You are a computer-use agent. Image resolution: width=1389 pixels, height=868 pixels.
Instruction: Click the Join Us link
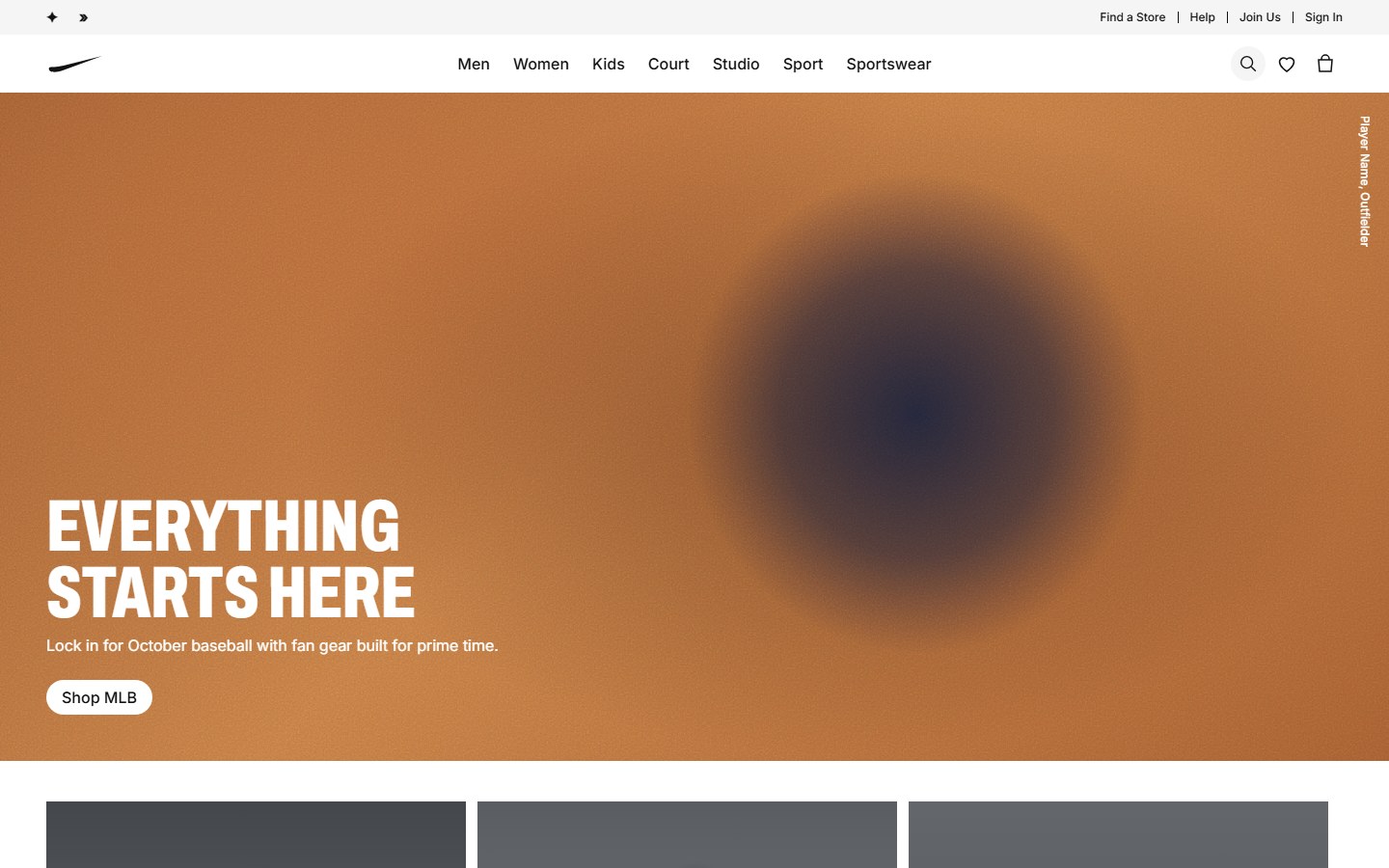click(1260, 17)
